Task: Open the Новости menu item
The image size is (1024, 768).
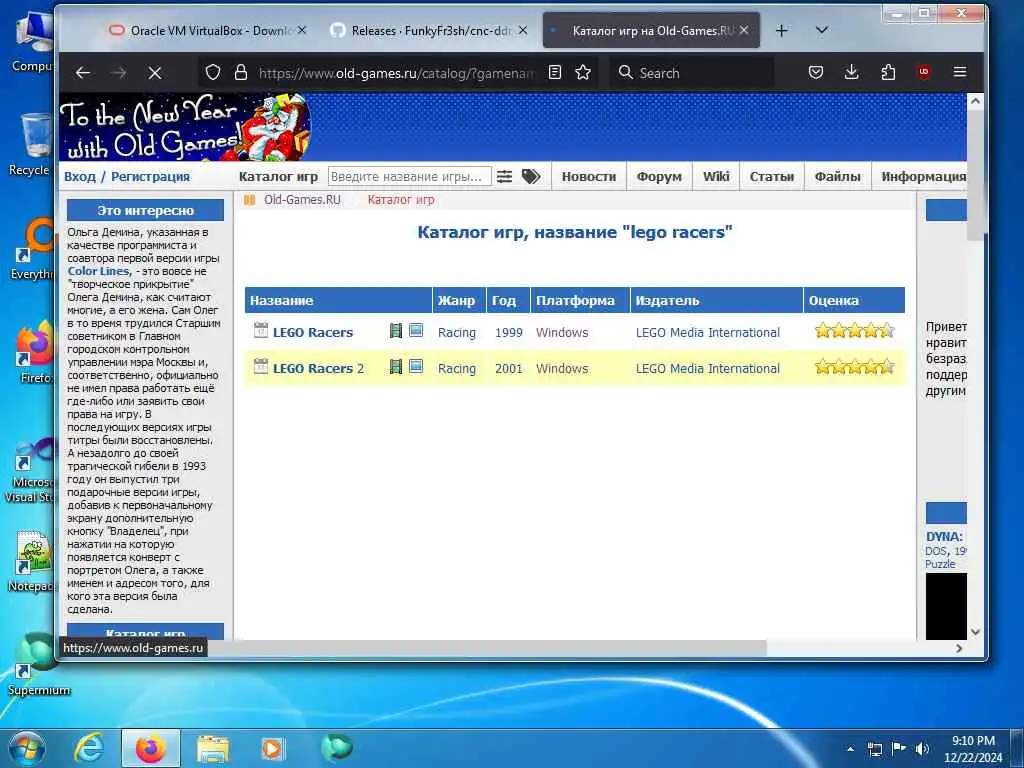Action: pyautogui.click(x=589, y=176)
